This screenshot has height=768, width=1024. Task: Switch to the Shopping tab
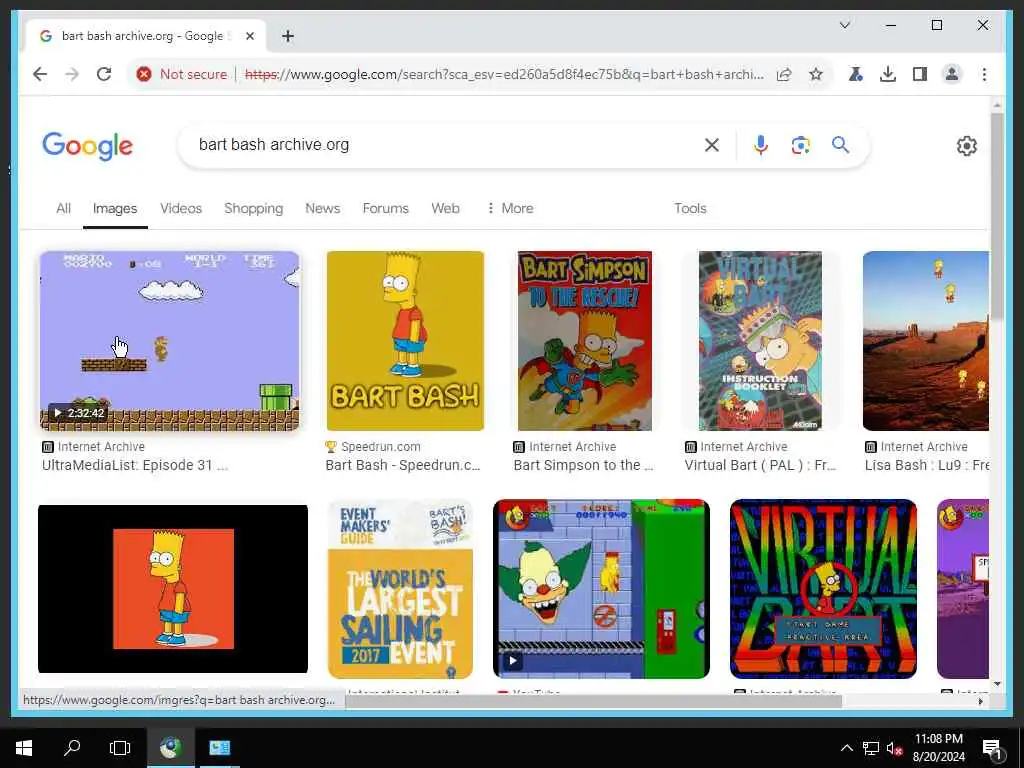pos(253,208)
